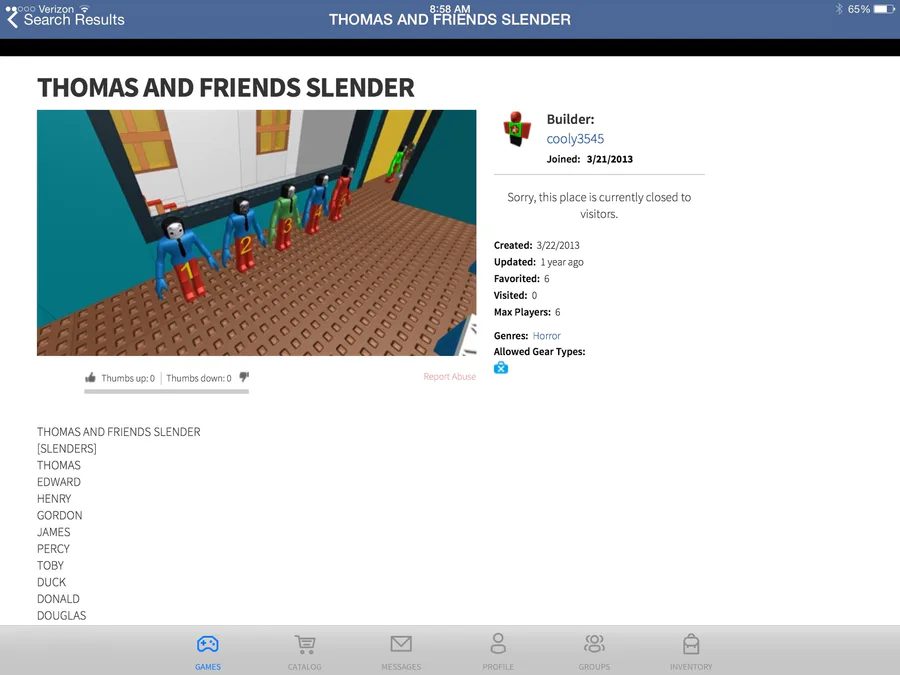Click the 'Created: 3/22/2013' text
The image size is (900, 675).
pos(537,245)
